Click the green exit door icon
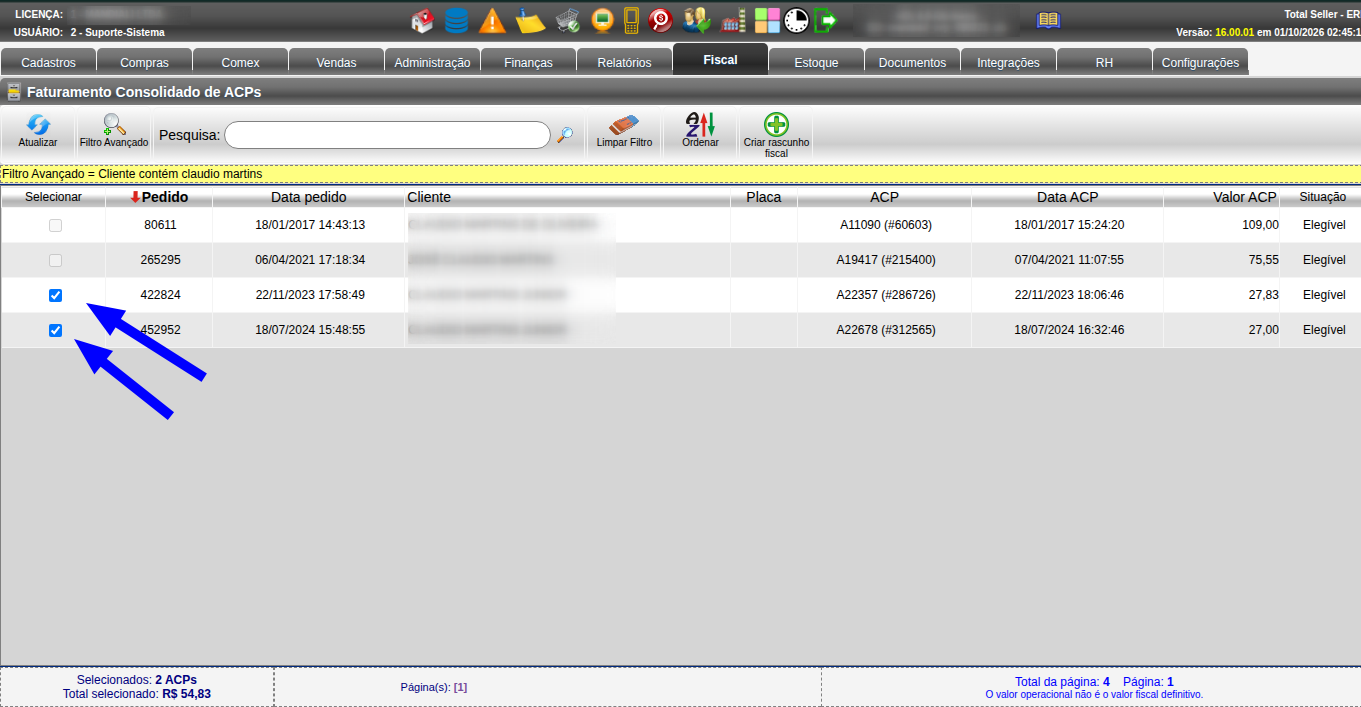Screen dimensions: 1361x707 point(826,21)
